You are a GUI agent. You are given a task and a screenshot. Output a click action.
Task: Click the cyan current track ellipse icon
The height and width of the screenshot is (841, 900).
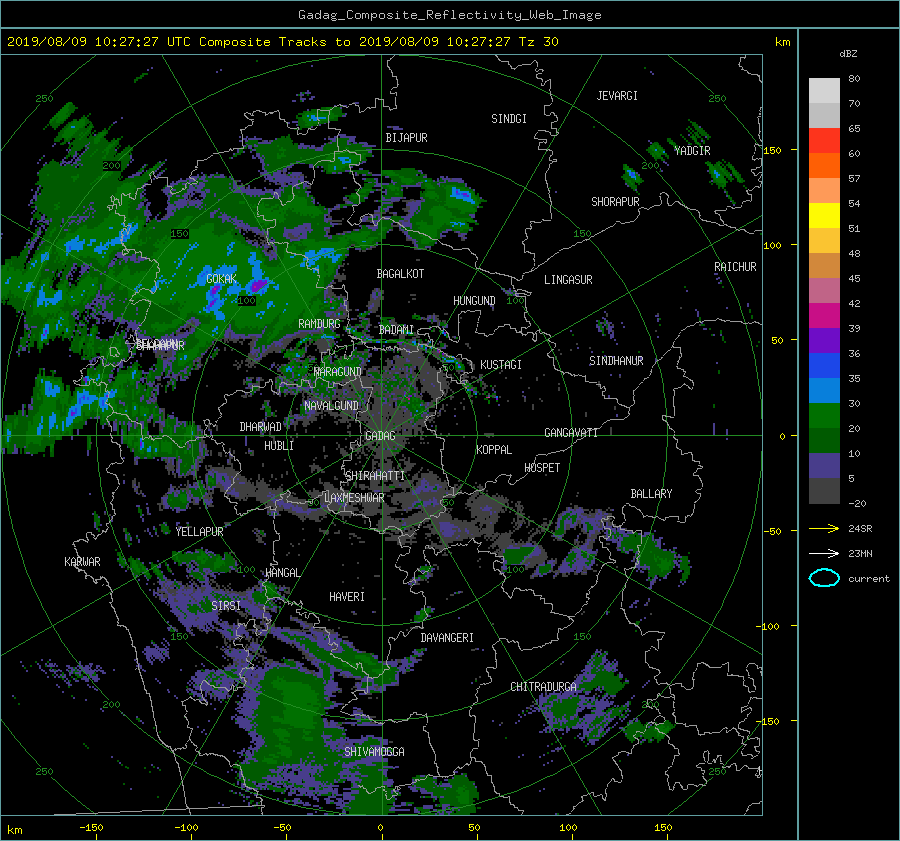(x=824, y=578)
